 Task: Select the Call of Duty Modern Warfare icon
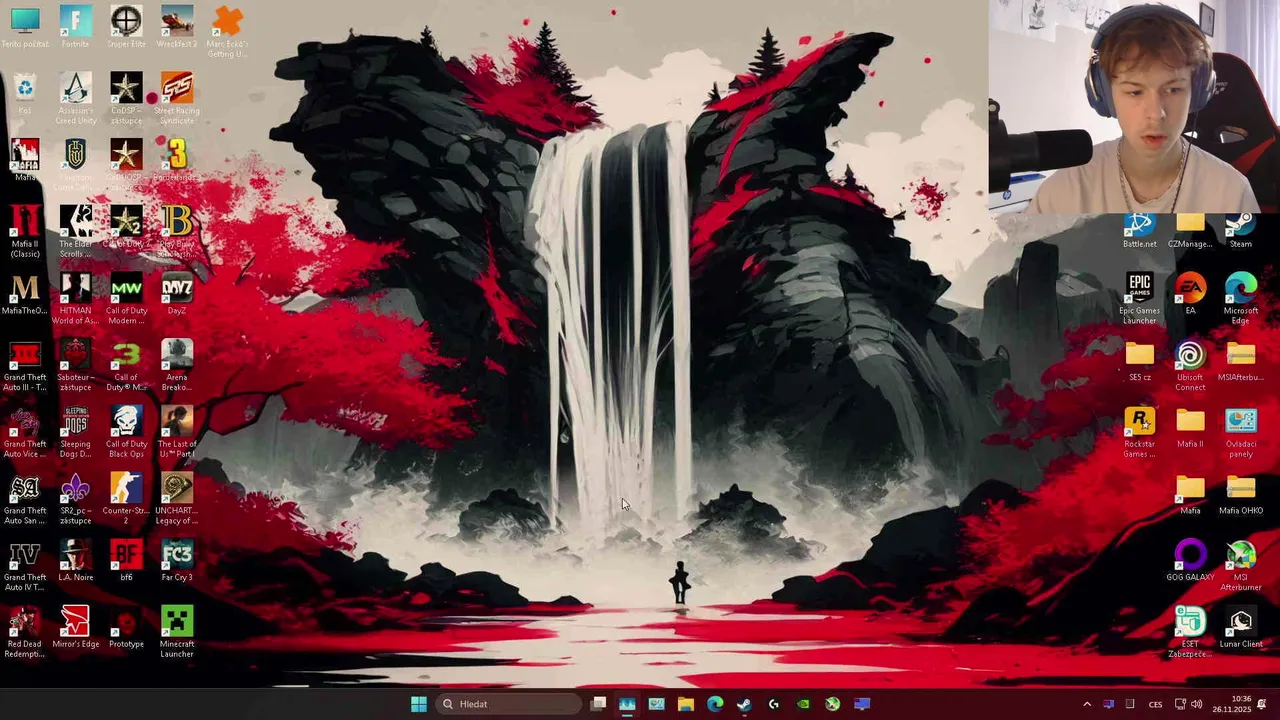point(126,299)
